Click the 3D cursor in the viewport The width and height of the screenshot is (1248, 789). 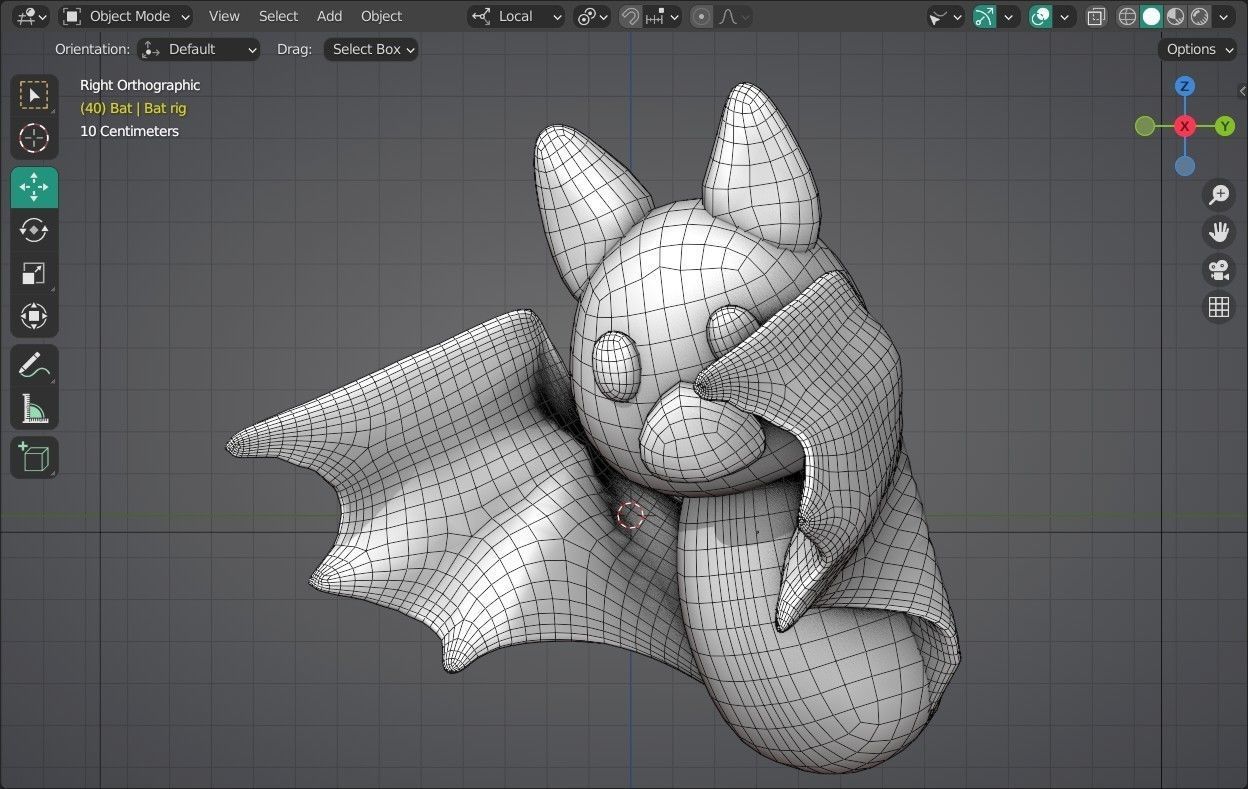coord(630,515)
